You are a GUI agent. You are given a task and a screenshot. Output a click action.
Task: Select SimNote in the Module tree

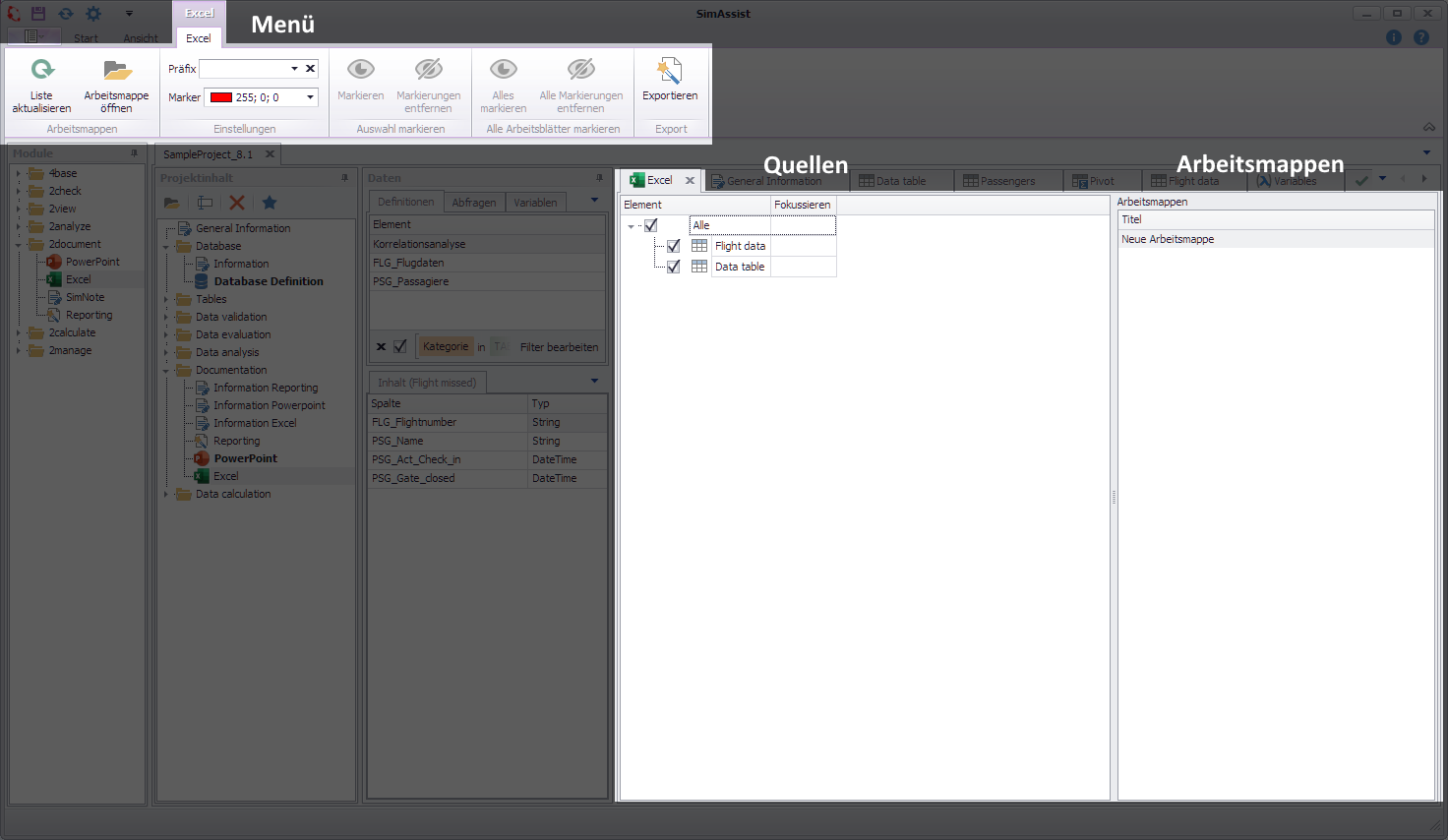(85, 297)
